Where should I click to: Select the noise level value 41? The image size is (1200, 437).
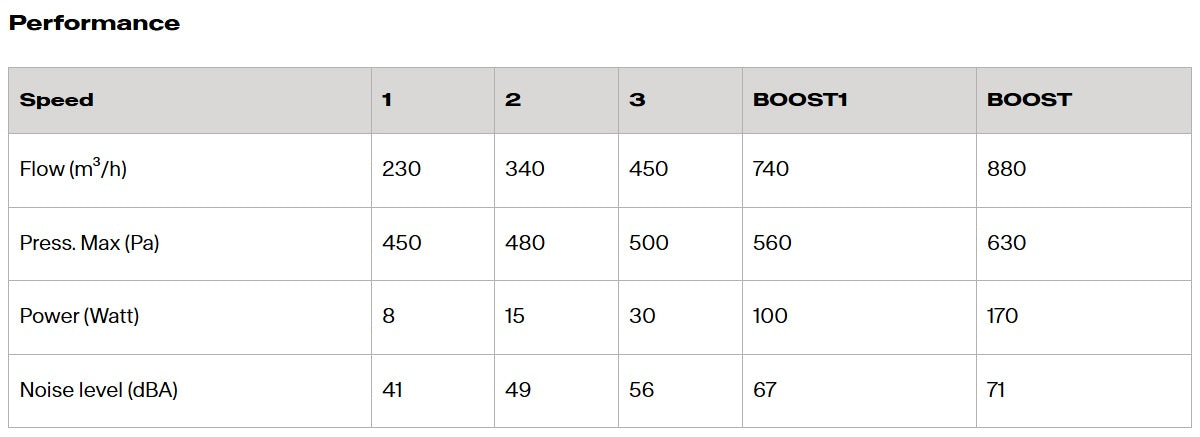tap(392, 390)
